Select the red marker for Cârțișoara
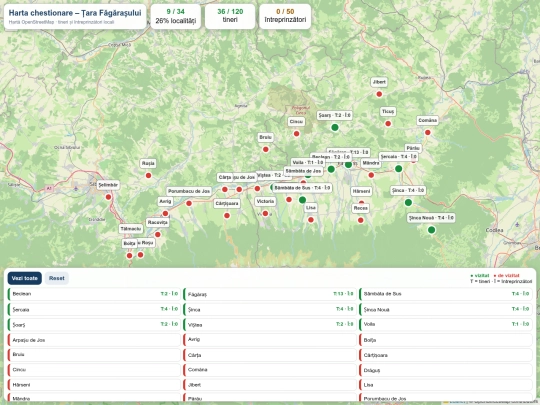The width and height of the screenshot is (540, 405). pos(227,216)
